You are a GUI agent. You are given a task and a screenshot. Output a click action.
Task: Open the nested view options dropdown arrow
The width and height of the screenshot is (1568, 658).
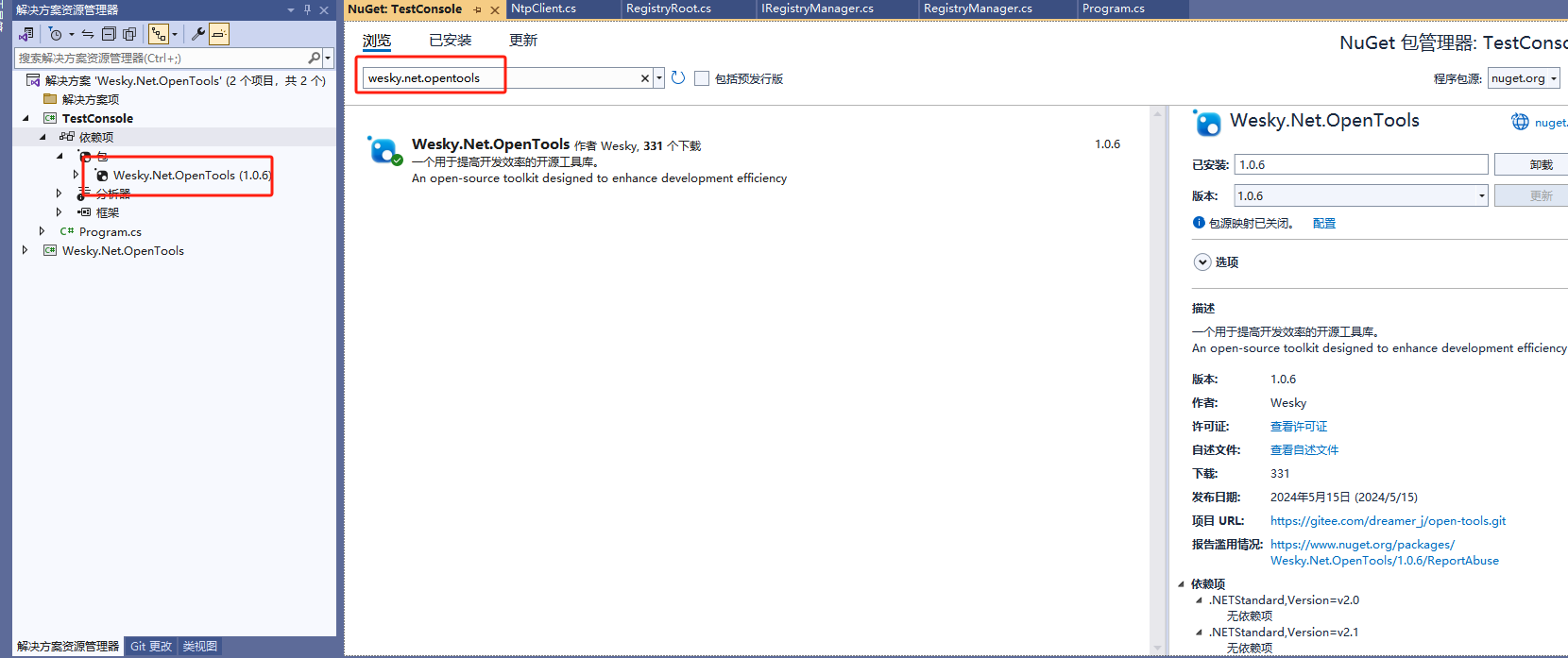point(175,35)
